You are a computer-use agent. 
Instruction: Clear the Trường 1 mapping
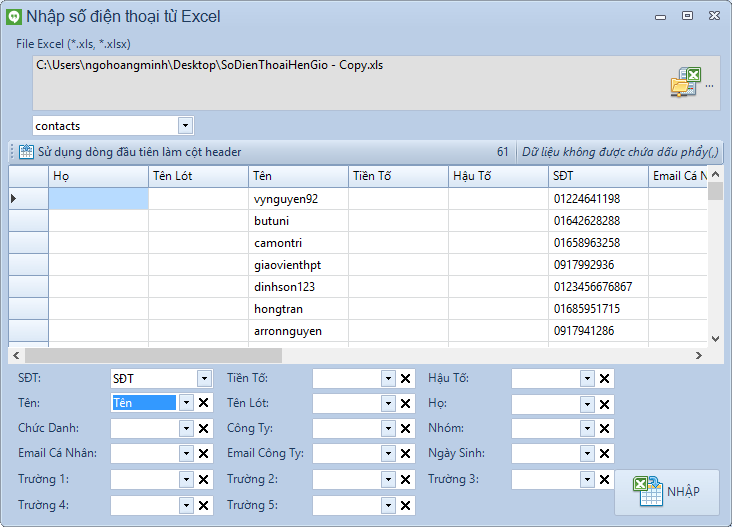(x=204, y=479)
